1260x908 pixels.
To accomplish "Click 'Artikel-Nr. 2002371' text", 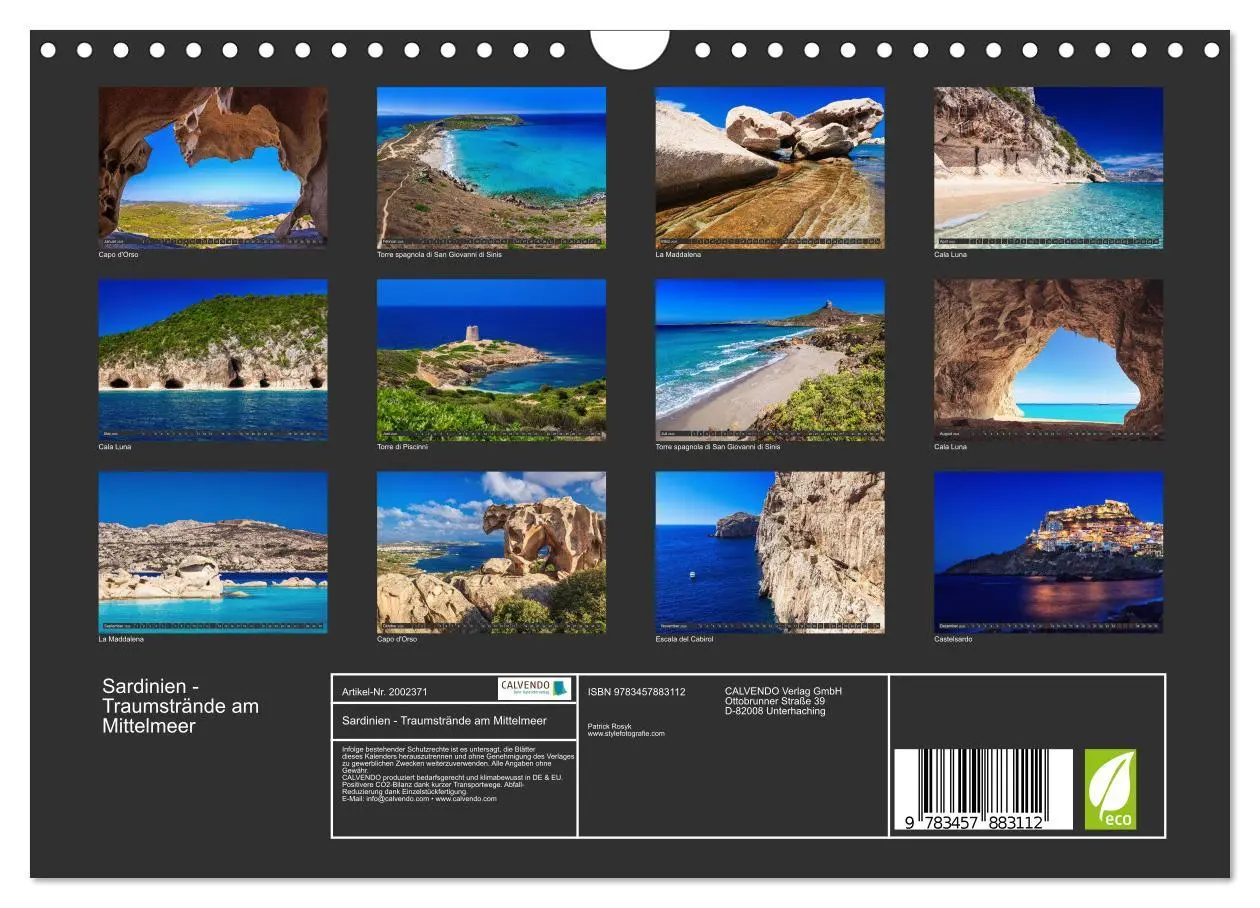I will [x=385, y=692].
